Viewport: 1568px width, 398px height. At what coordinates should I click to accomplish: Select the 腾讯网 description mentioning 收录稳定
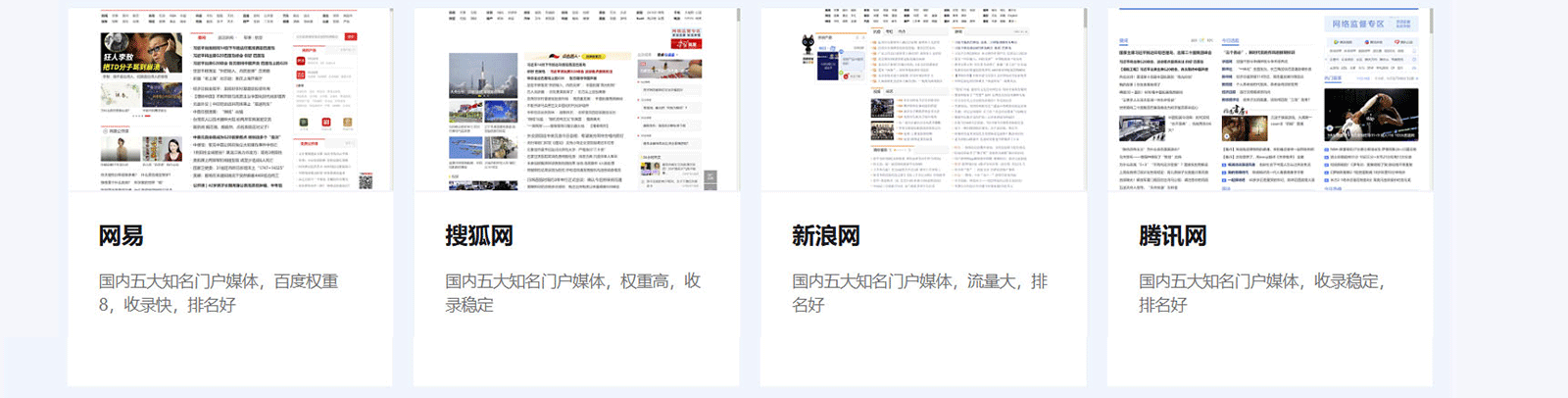[x=1261, y=293]
